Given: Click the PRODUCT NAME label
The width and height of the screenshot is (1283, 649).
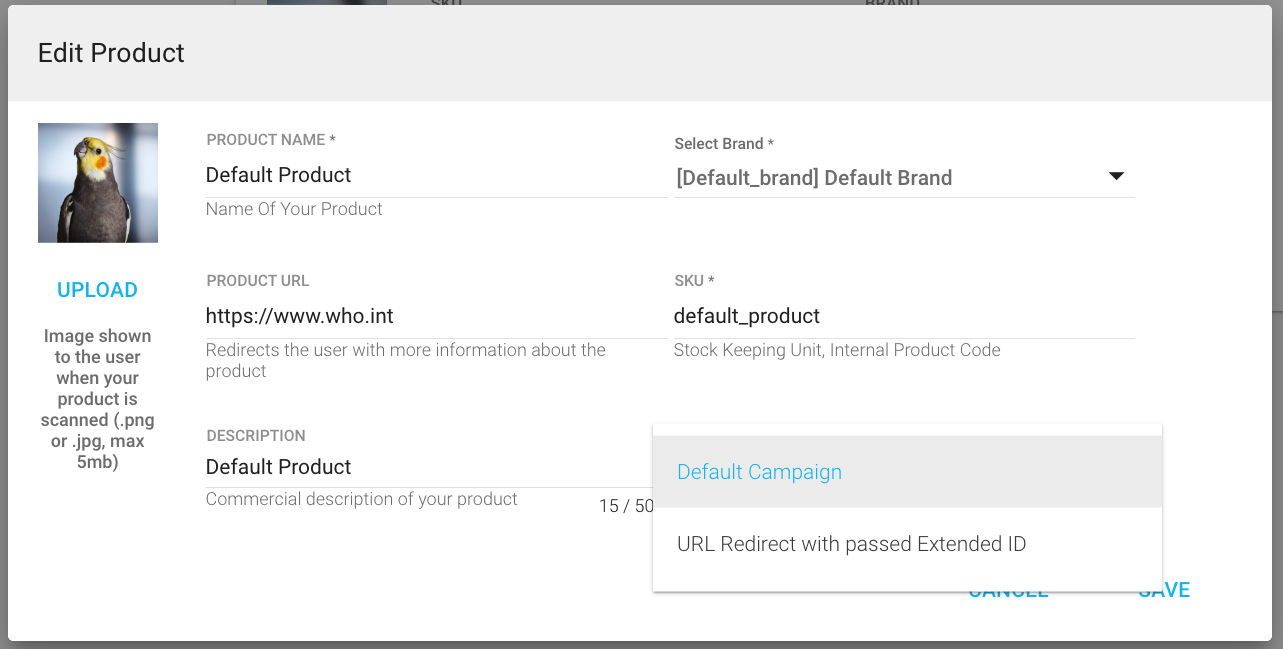Looking at the screenshot, I should click(x=270, y=140).
